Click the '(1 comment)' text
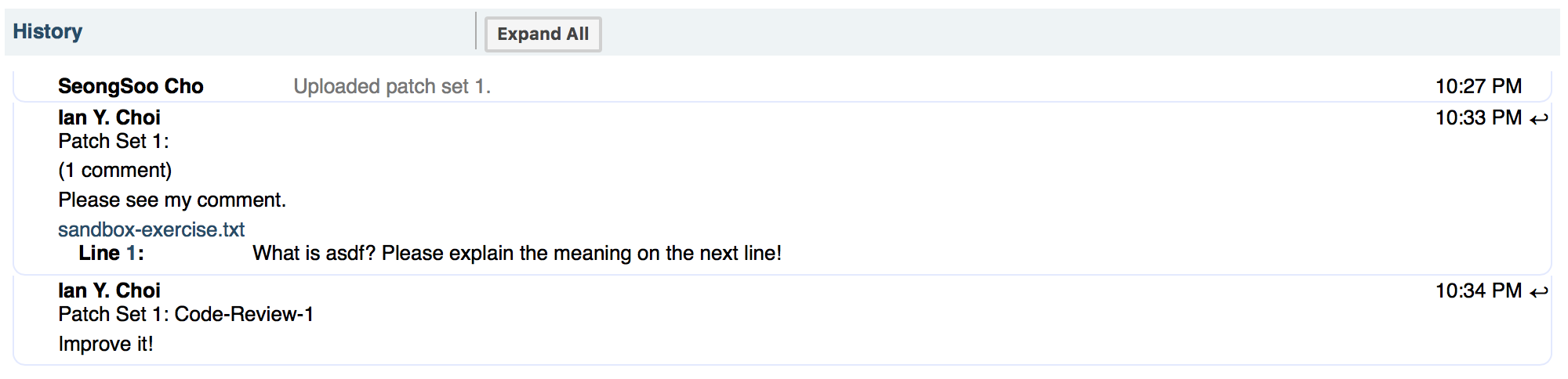This screenshot has height=379, width=1568. [114, 170]
